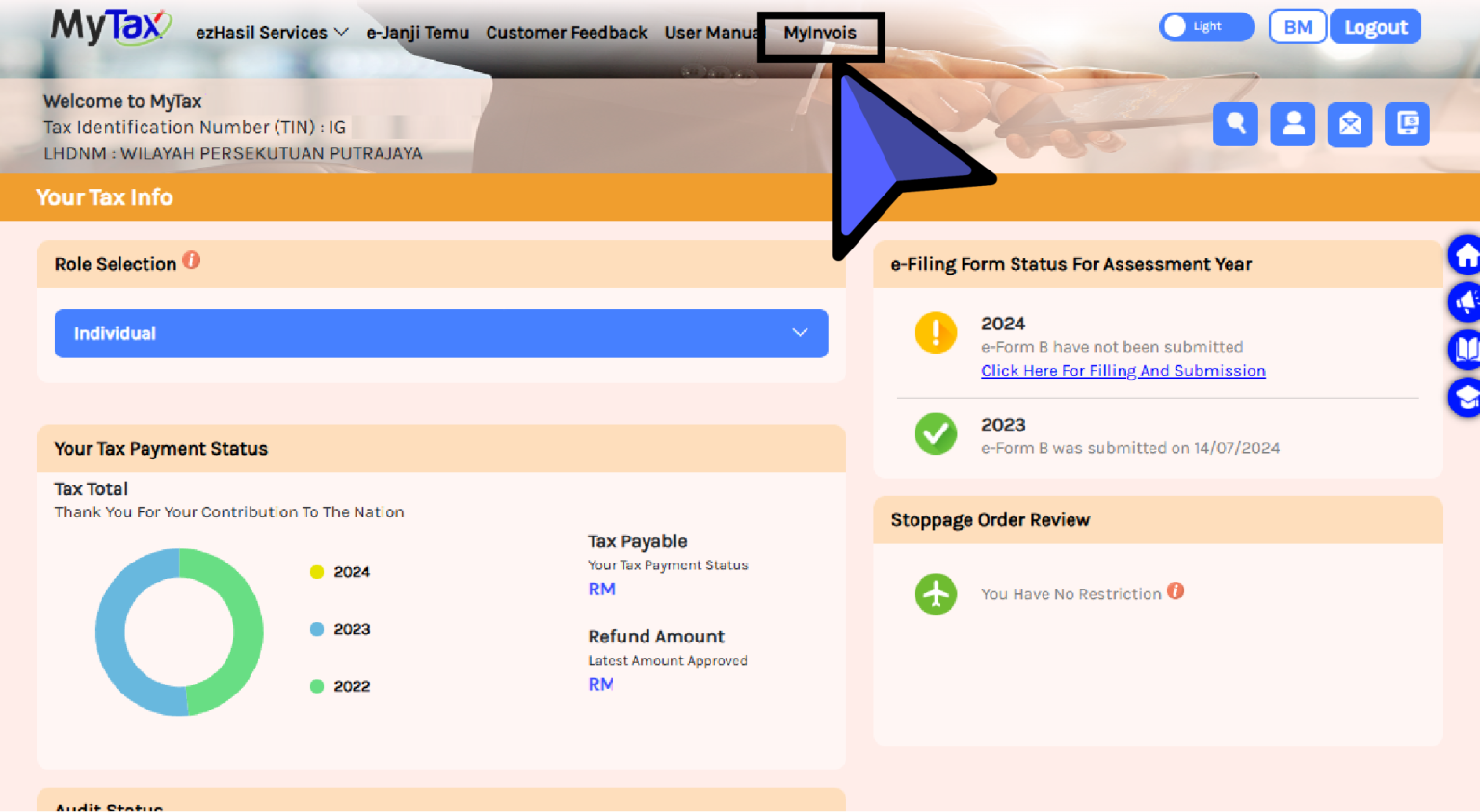The width and height of the screenshot is (1480, 812).
Task: Toggle the Light theme switch
Action: point(1205,26)
